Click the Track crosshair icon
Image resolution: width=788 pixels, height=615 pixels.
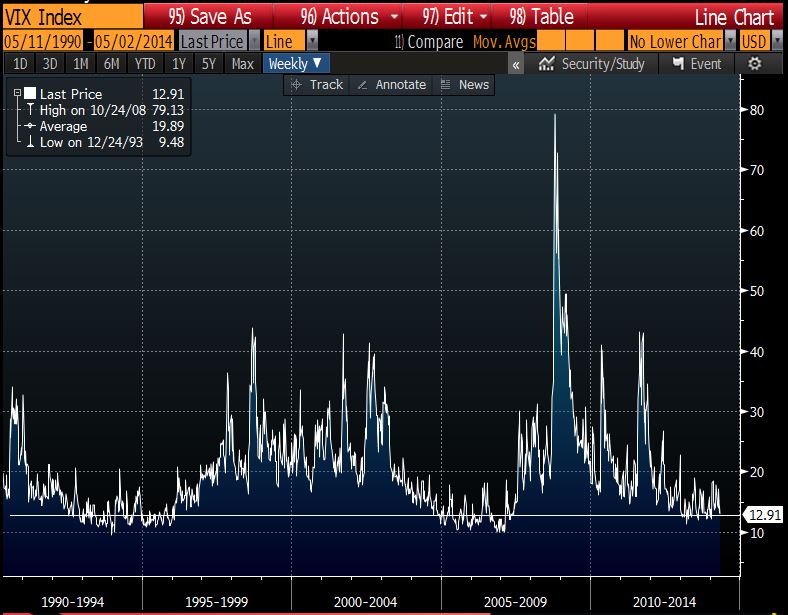coord(296,85)
